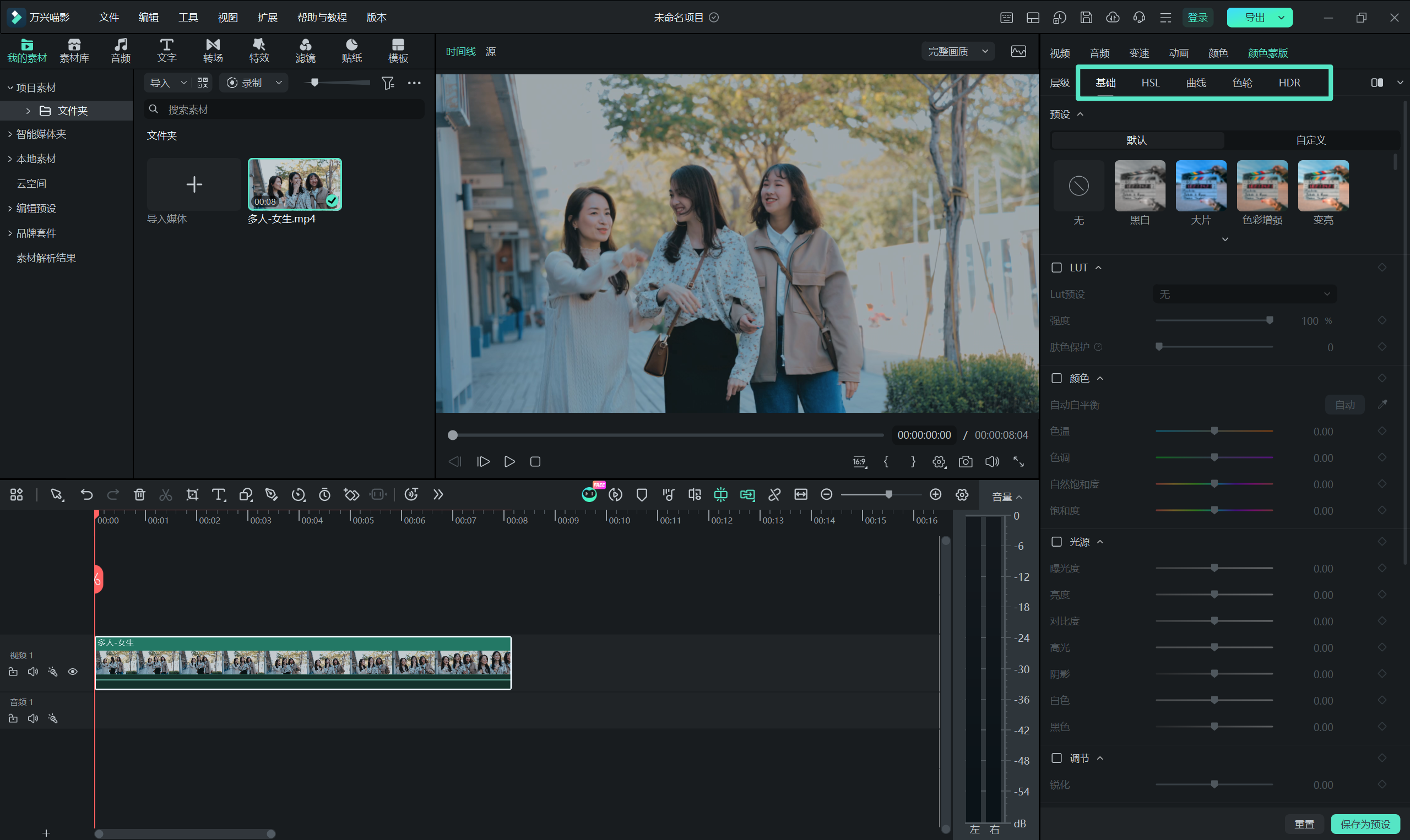
Task: Enable the 调节 checkbox
Action: tap(1056, 758)
